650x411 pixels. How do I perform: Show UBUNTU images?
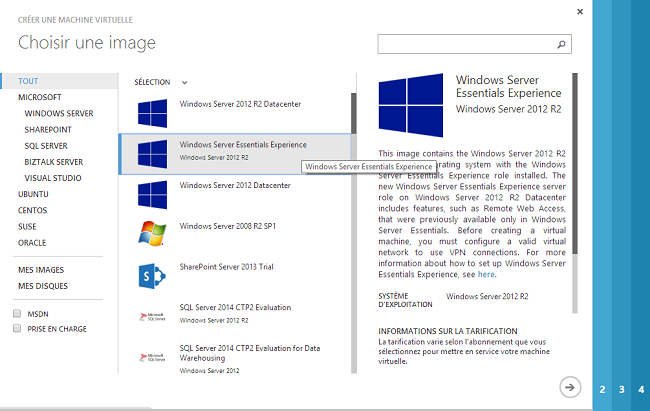pyautogui.click(x=33, y=194)
